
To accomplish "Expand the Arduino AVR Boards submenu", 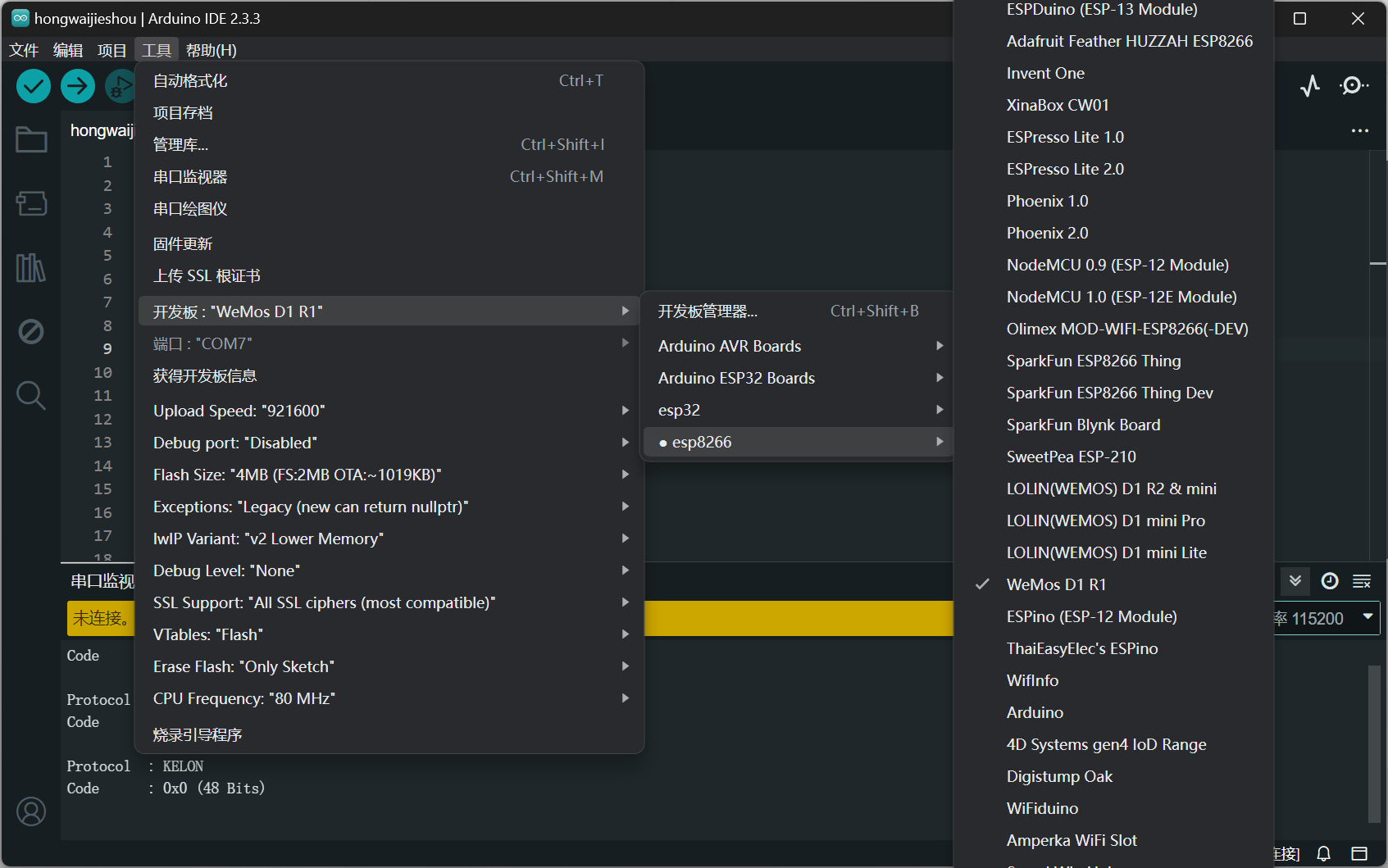I will pos(799,346).
